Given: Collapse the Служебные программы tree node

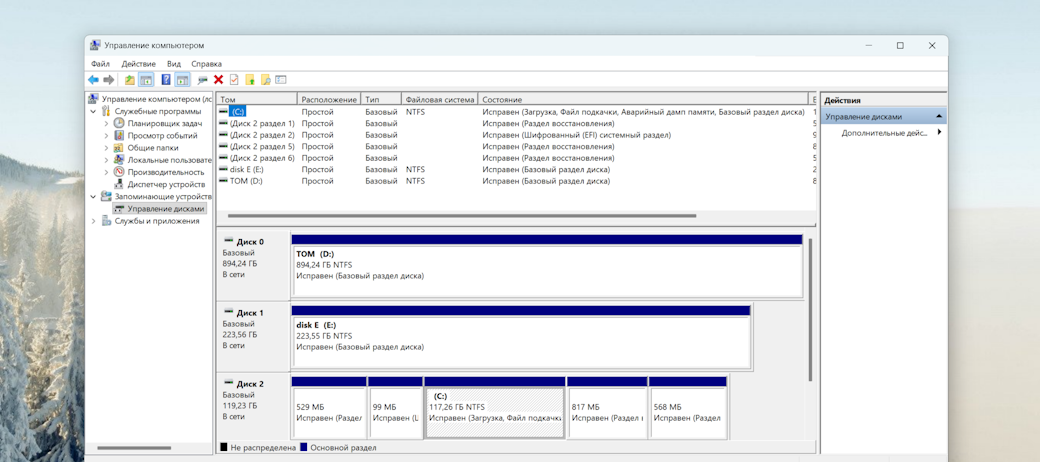Looking at the screenshot, I should [x=94, y=111].
